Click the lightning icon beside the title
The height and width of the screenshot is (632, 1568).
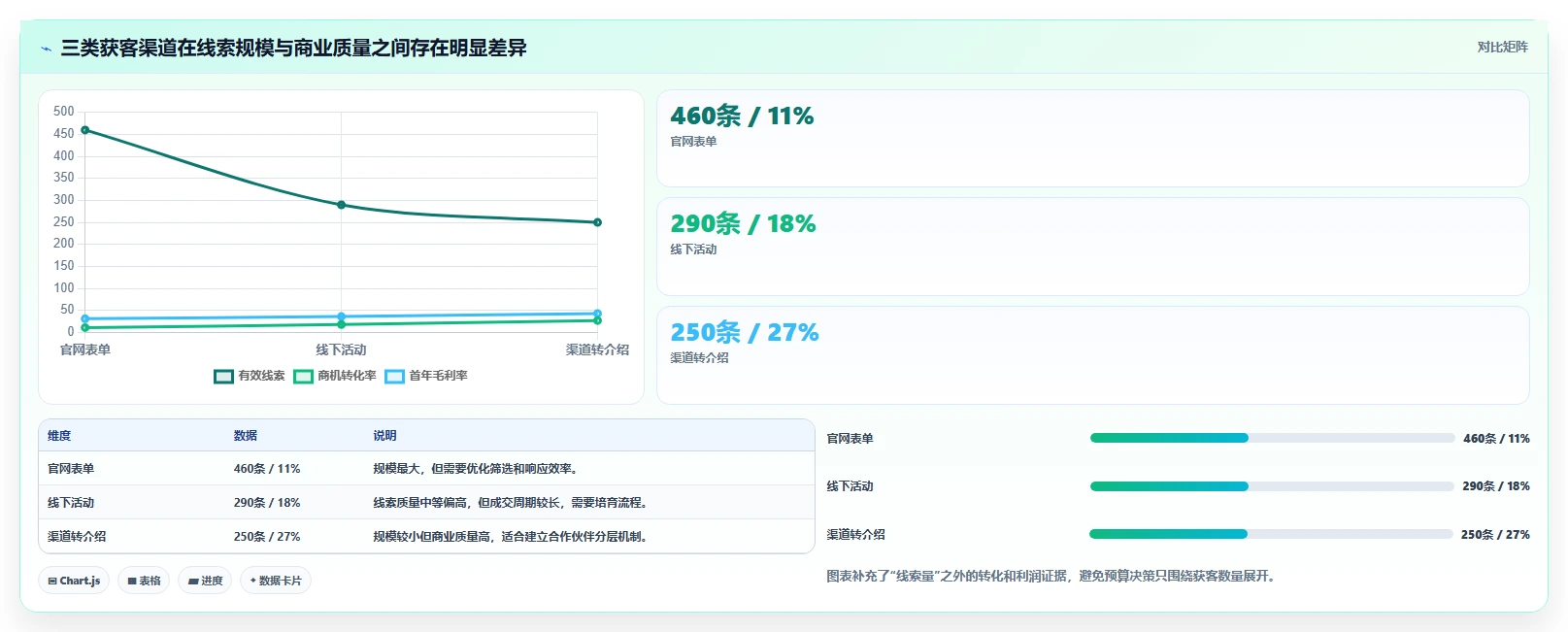(x=46, y=49)
